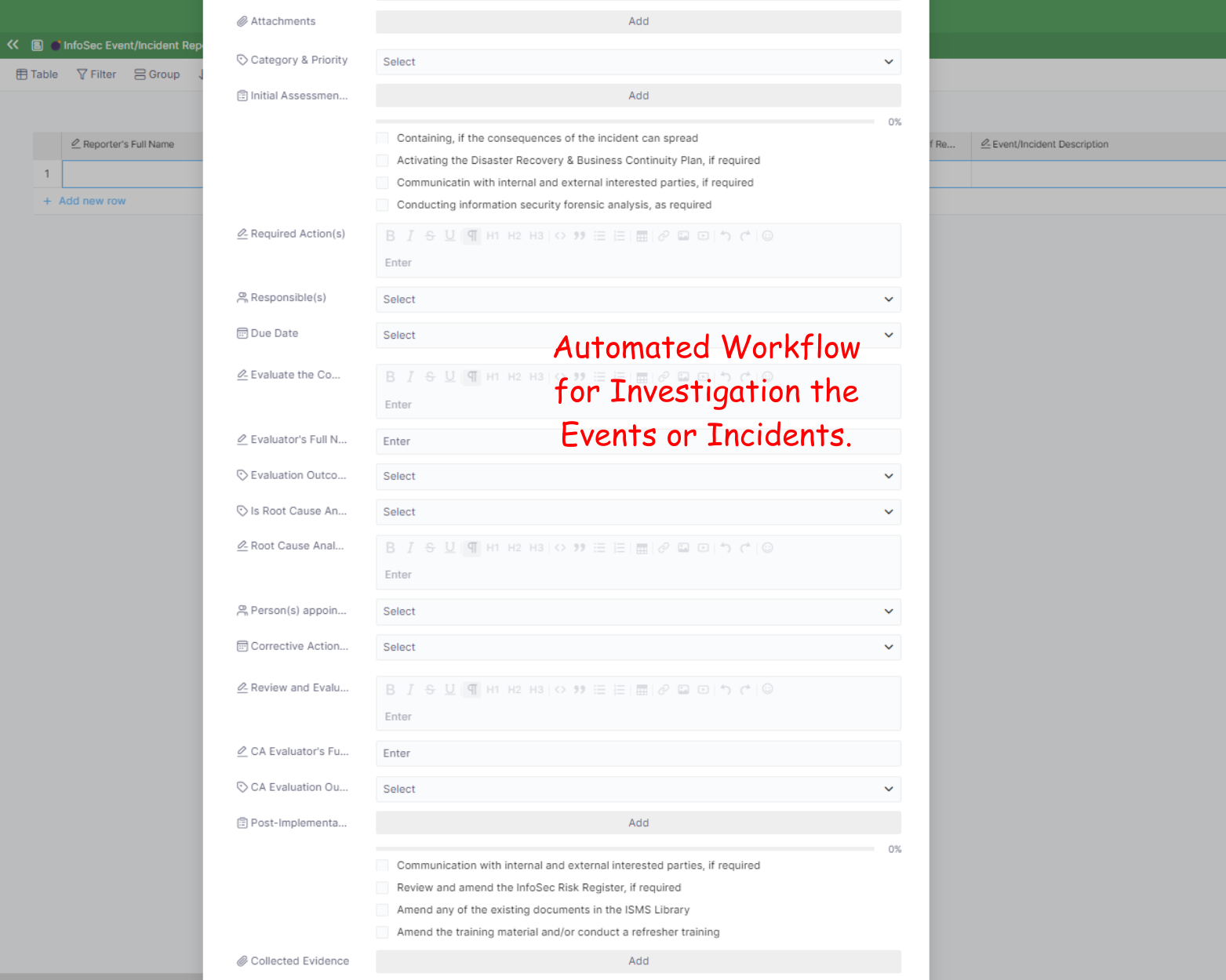Click the Evaluator's Full Name input field

[638, 441]
